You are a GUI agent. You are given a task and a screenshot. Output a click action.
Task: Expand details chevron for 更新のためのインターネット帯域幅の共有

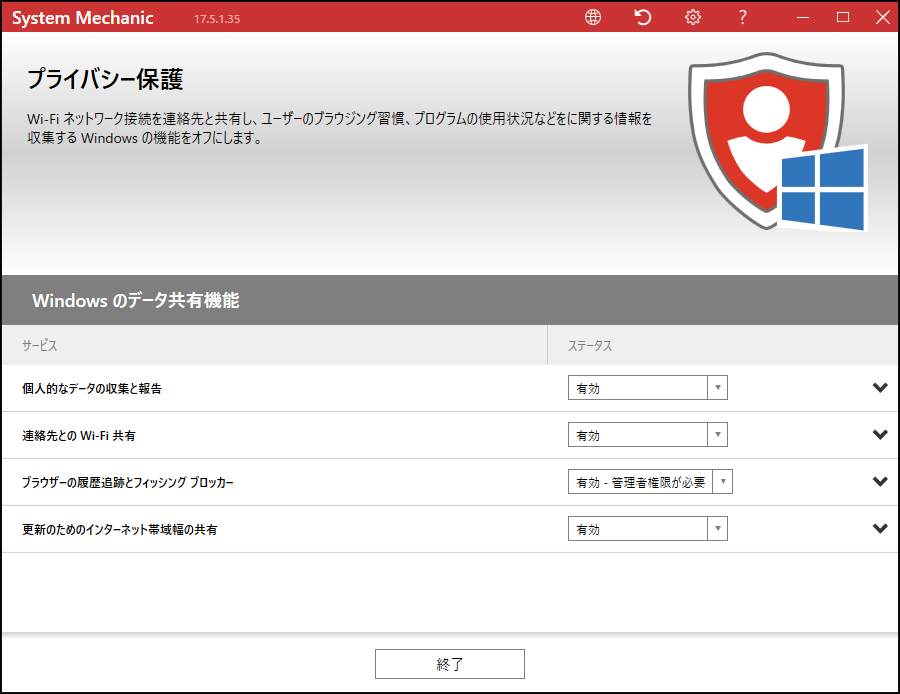point(880,529)
